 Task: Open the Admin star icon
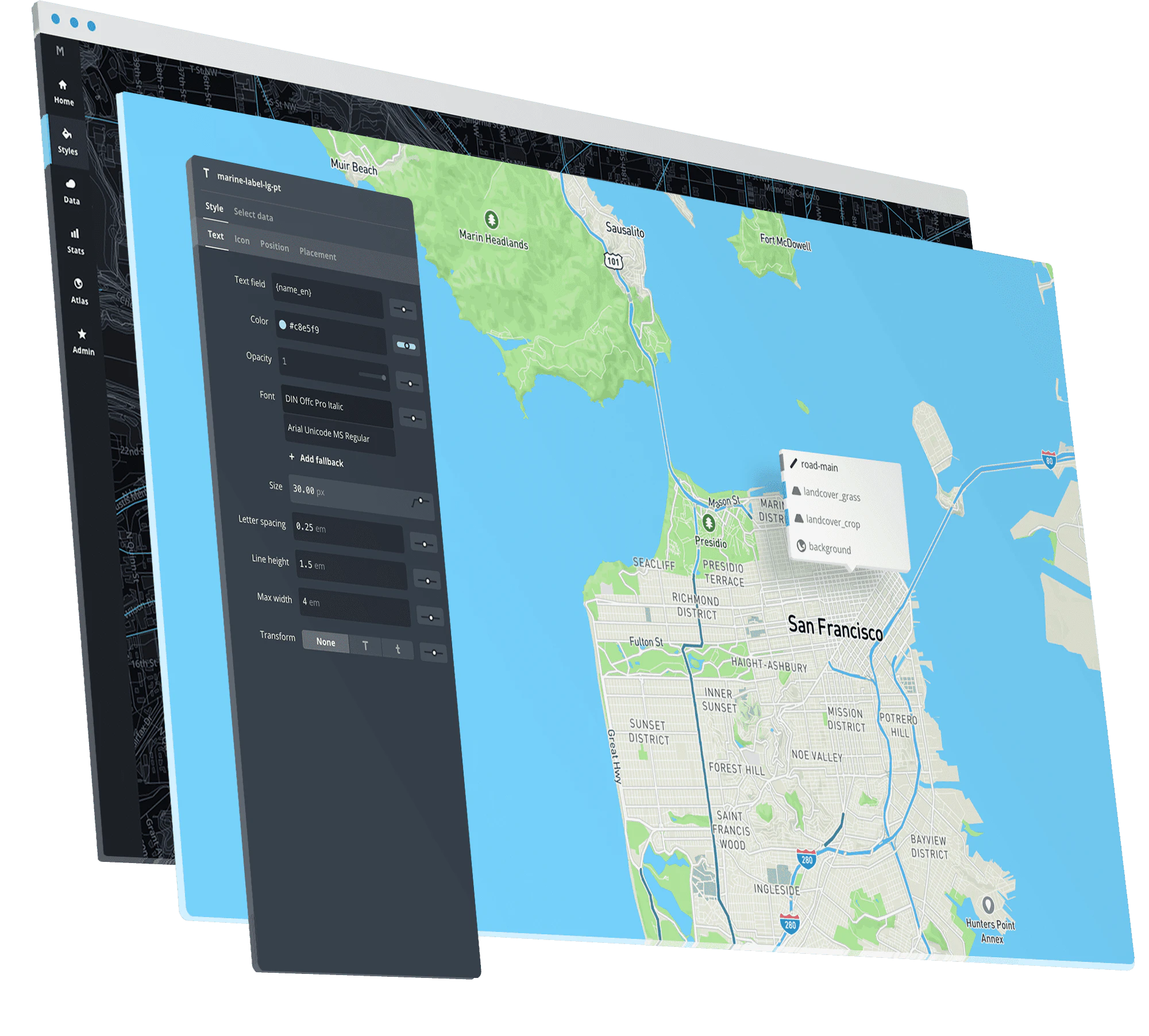click(82, 334)
